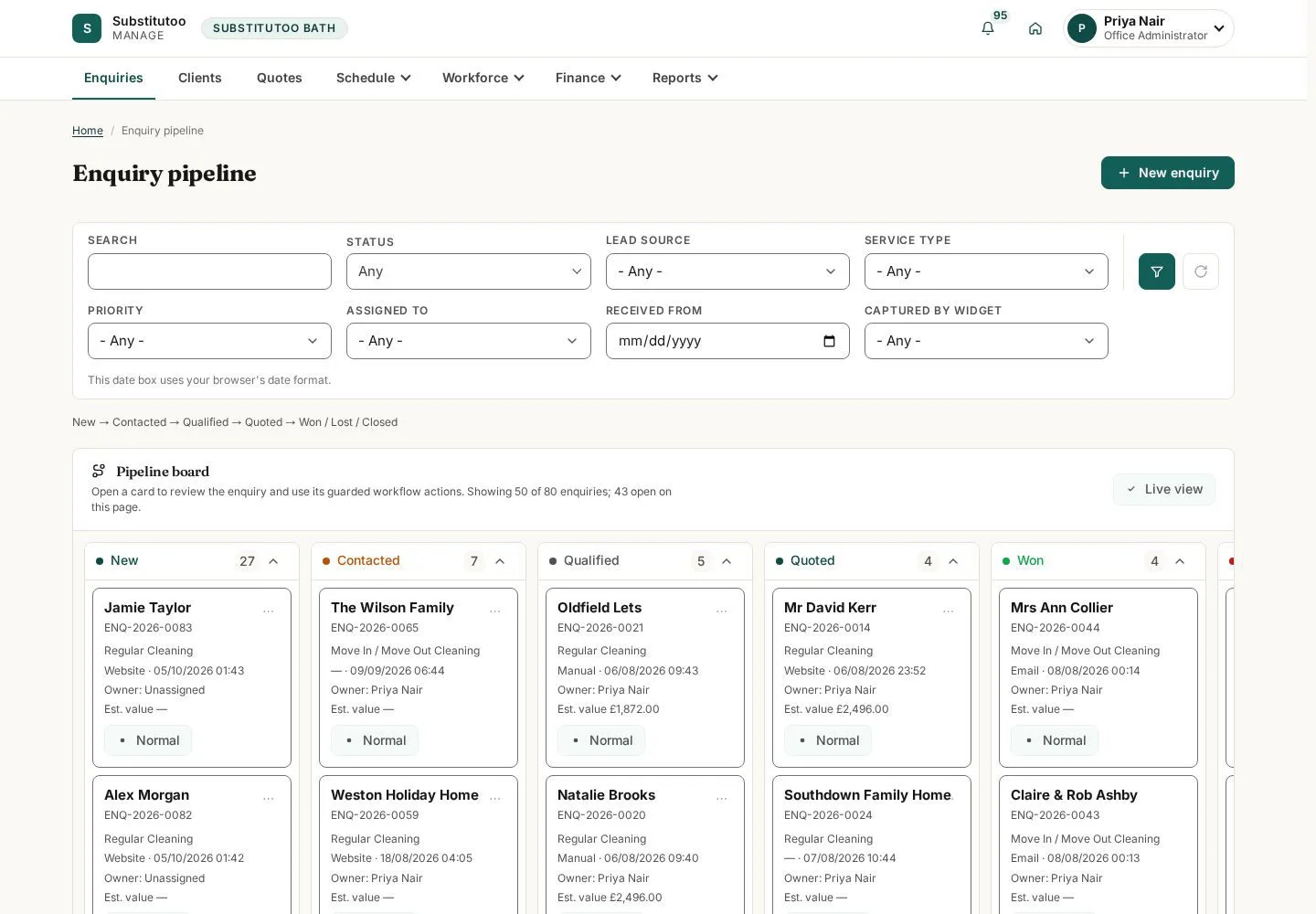Click the P avatar for Priya Nair
The width and height of the screenshot is (1316, 914).
pos(1082,28)
